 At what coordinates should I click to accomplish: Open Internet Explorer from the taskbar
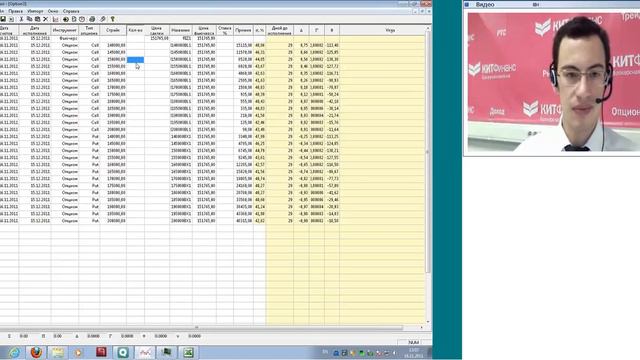15,352
